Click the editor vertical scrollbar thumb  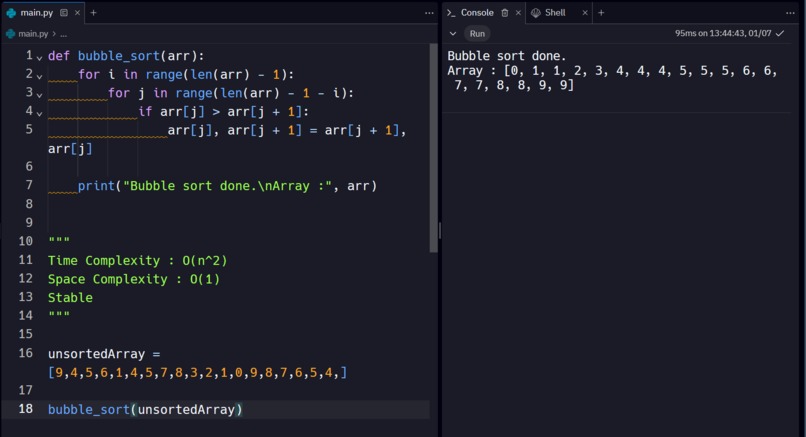[x=433, y=148]
